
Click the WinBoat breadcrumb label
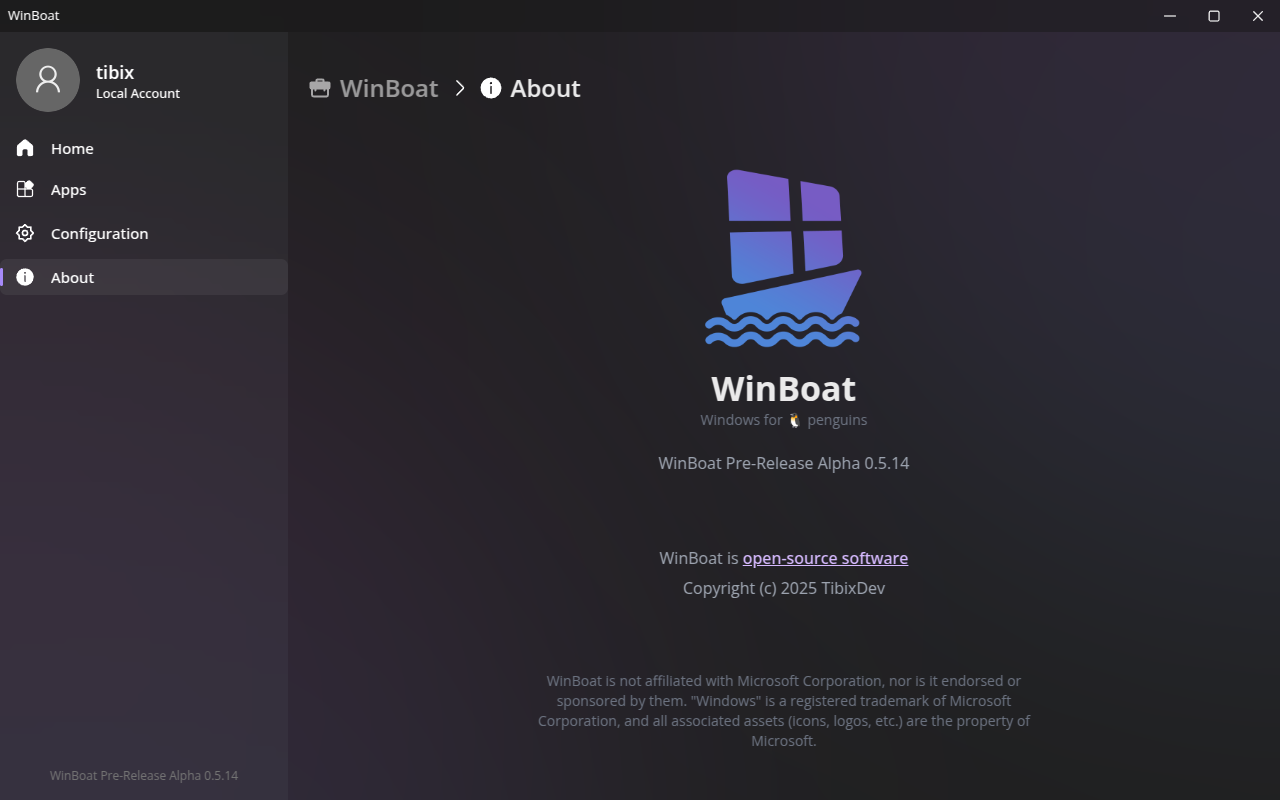pos(389,88)
